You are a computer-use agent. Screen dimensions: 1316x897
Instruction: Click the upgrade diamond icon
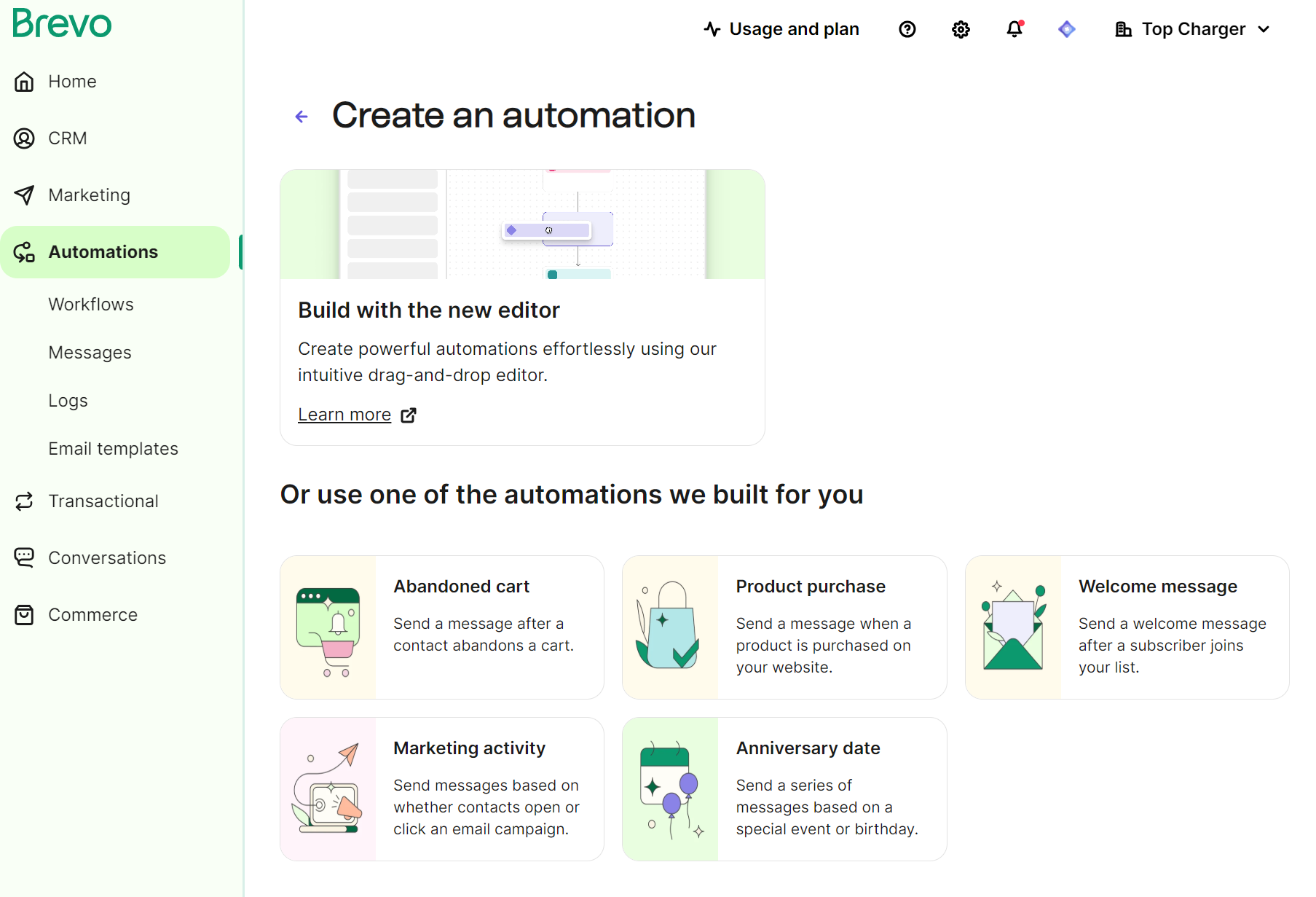1067,29
